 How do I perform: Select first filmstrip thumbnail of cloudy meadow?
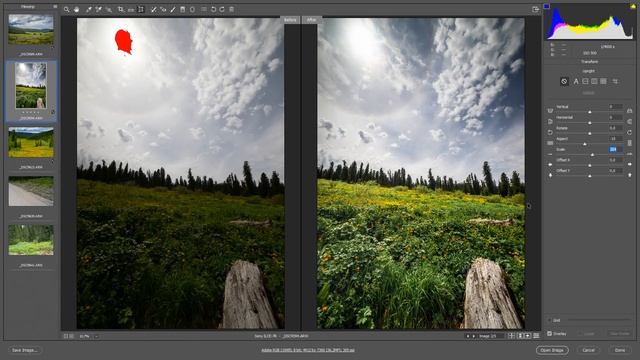pos(31,29)
